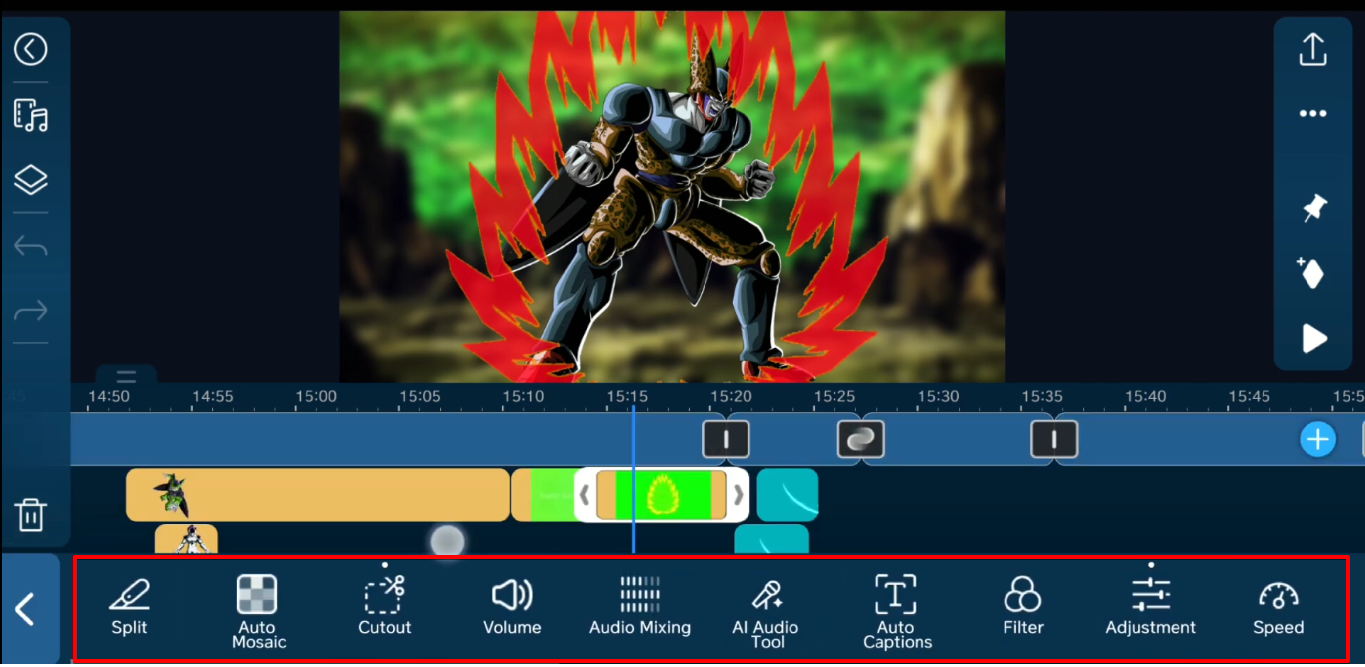Select the lower teal overlay clip
This screenshot has height=667, width=1365.
771,539
